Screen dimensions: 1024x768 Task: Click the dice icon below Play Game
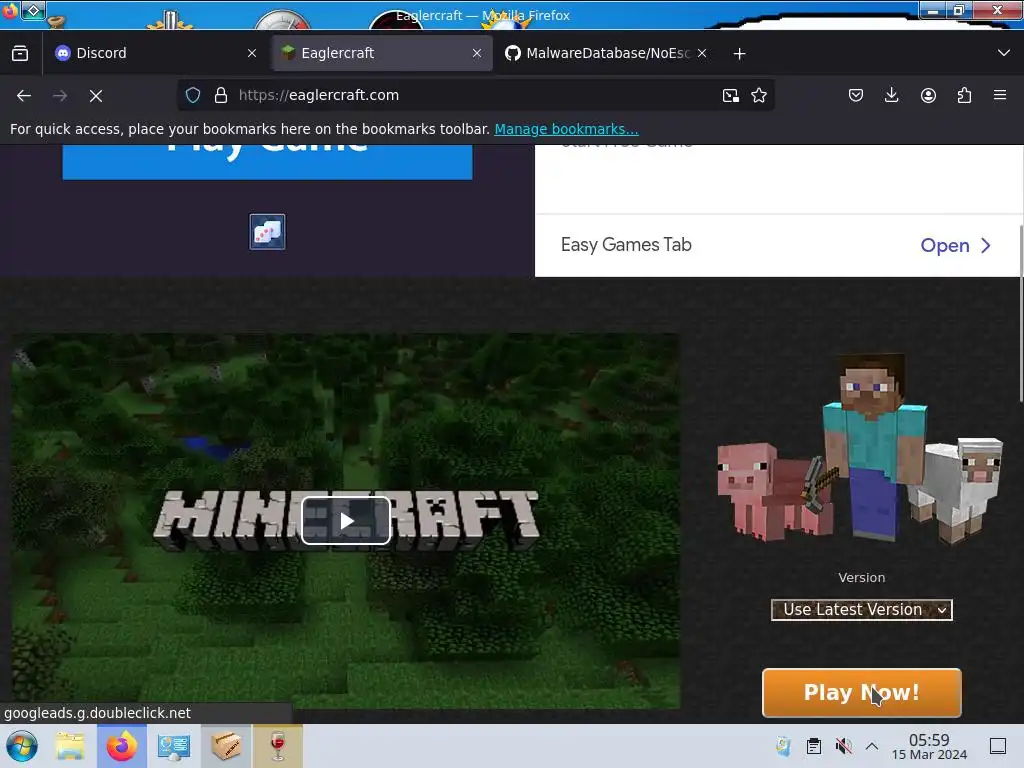(267, 232)
